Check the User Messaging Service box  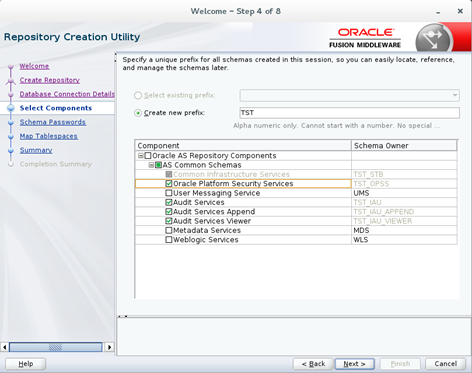[169, 193]
